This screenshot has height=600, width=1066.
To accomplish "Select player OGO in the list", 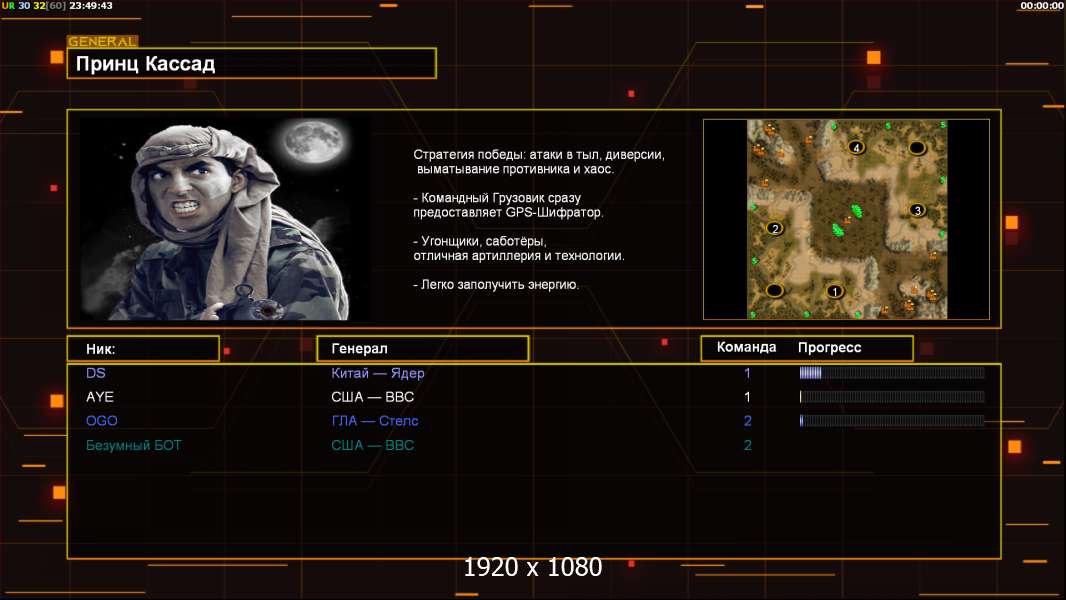I will 101,421.
